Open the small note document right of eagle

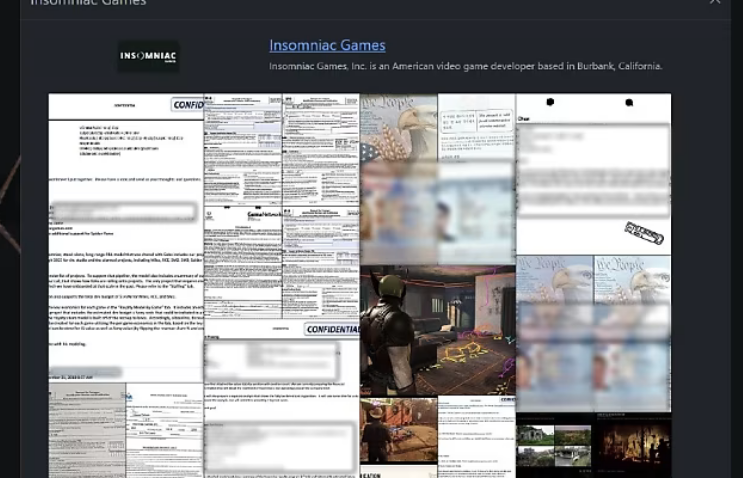coord(476,125)
